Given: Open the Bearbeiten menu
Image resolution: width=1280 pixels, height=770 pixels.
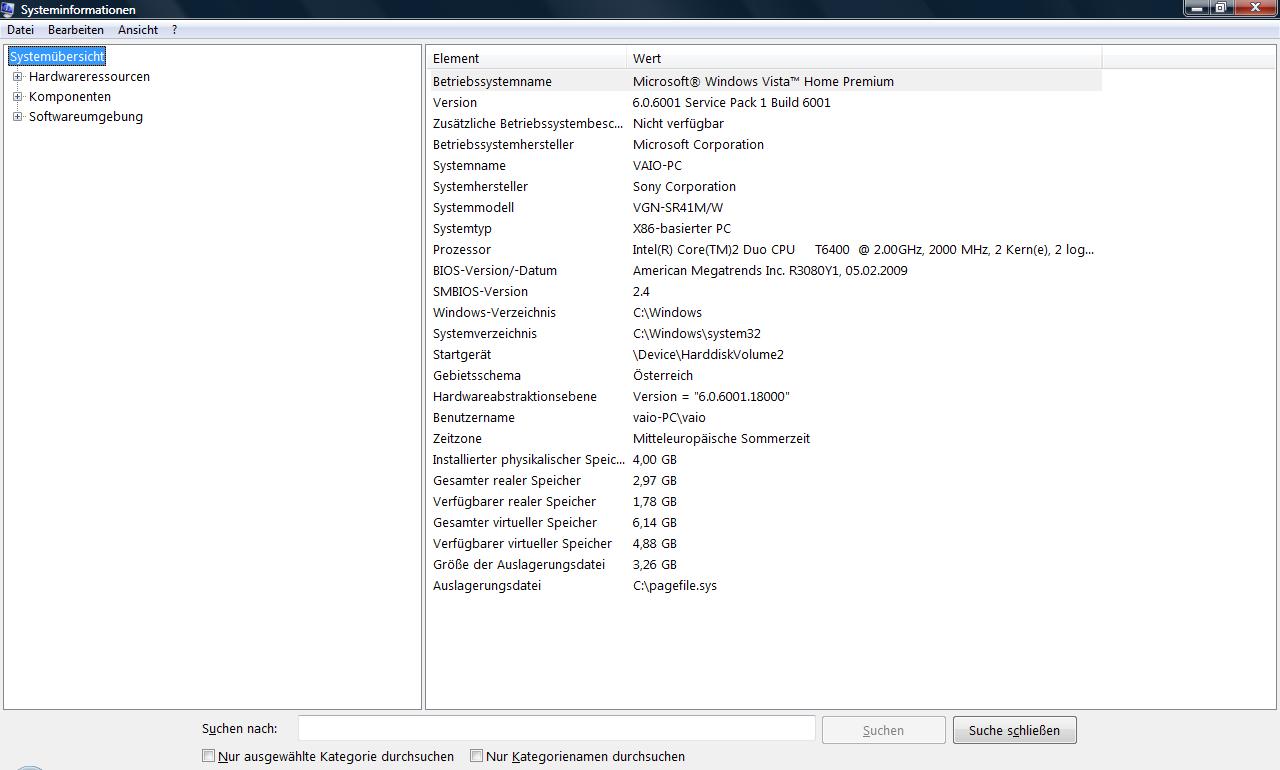Looking at the screenshot, I should 76,30.
